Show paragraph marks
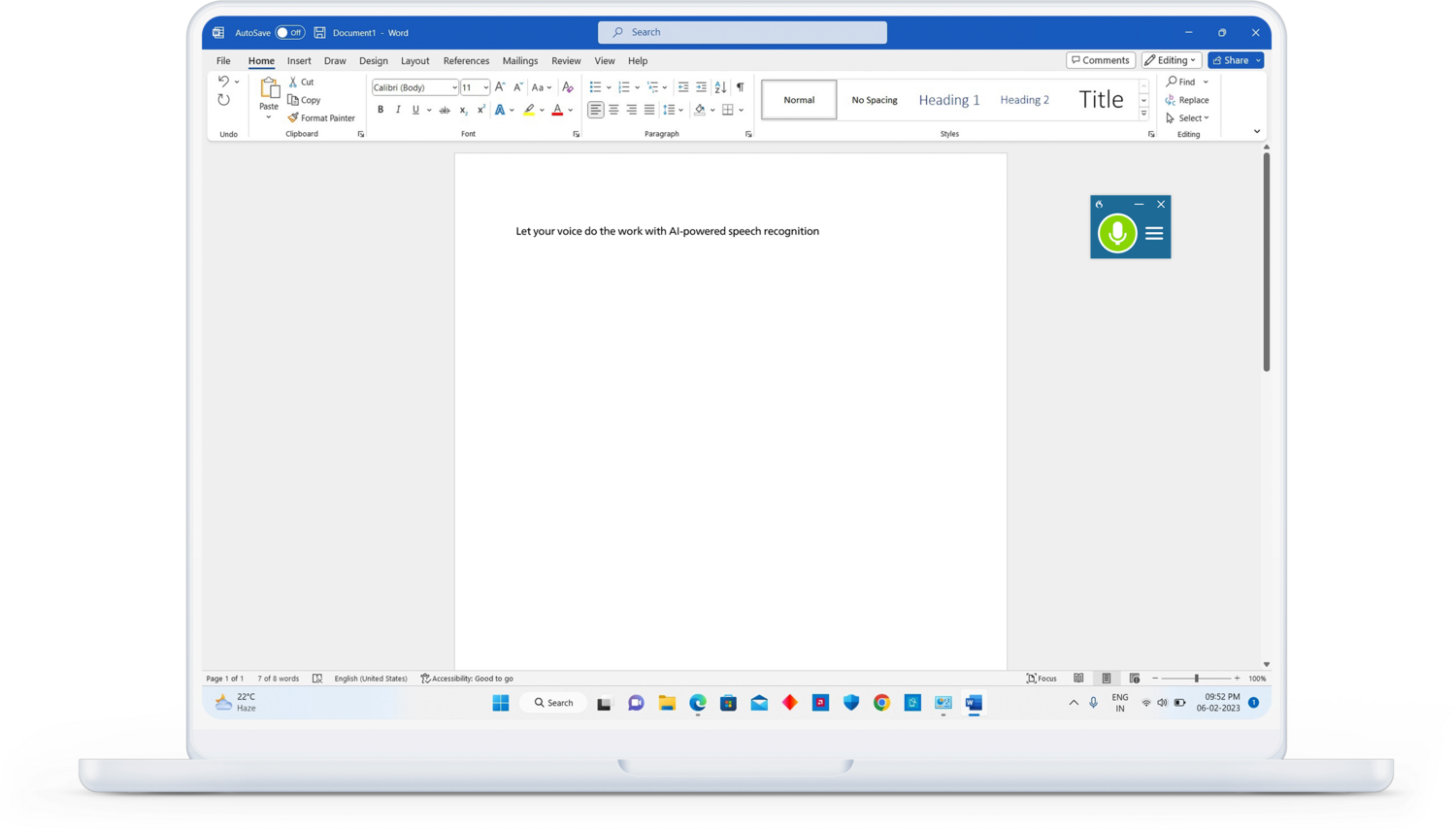Image resolution: width=1456 pixels, height=830 pixels. tap(740, 87)
